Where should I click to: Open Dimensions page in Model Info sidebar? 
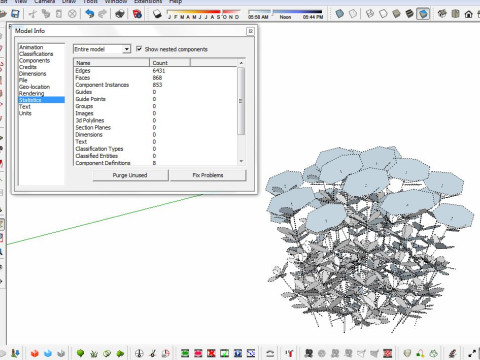tap(32, 74)
